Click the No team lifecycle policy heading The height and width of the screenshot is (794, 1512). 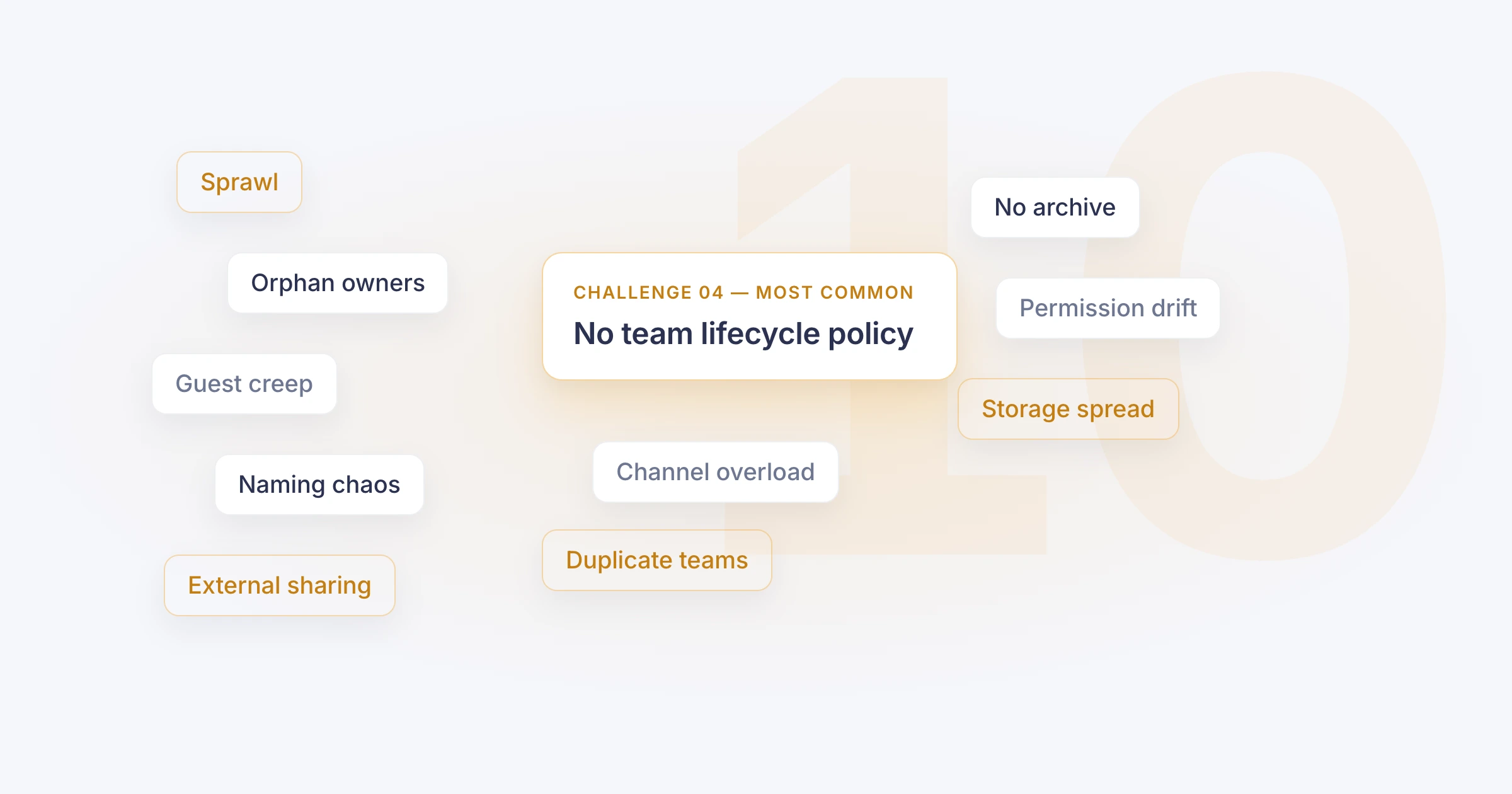tap(743, 334)
